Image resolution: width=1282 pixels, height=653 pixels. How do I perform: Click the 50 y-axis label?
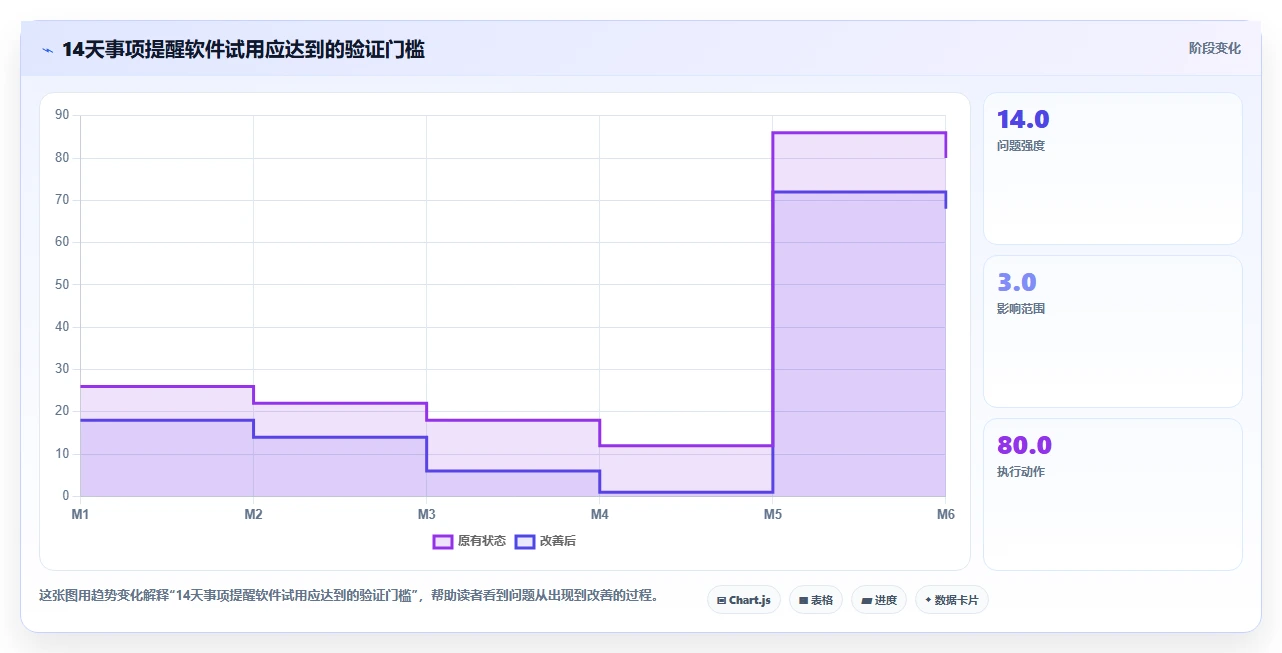[x=62, y=284]
